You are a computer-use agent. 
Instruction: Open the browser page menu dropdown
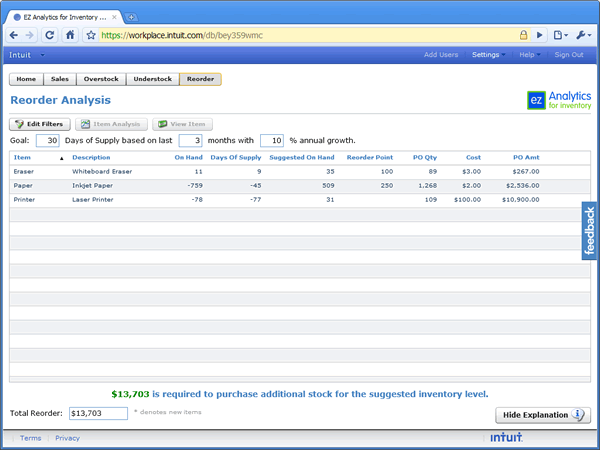(x=561, y=34)
